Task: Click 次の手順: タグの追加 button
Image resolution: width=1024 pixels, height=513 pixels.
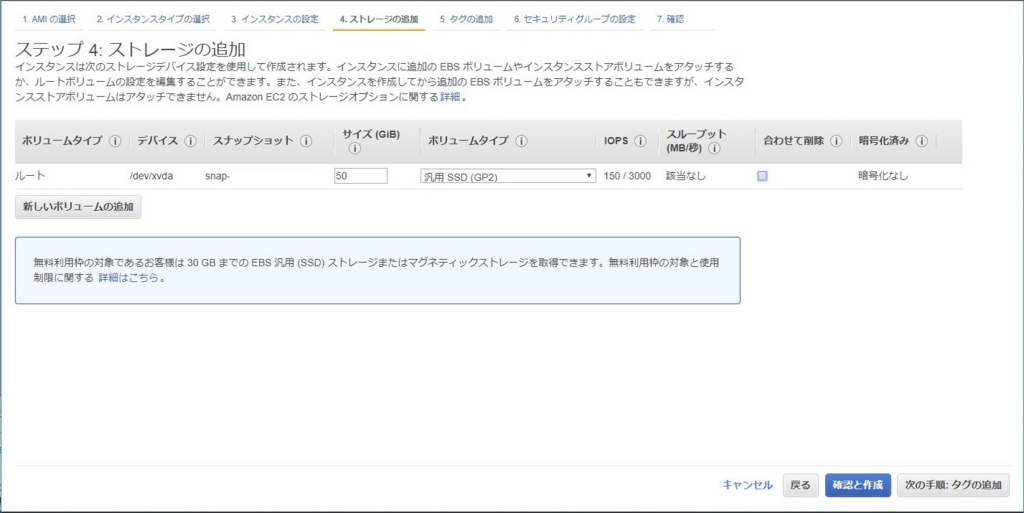Action: tap(953, 485)
